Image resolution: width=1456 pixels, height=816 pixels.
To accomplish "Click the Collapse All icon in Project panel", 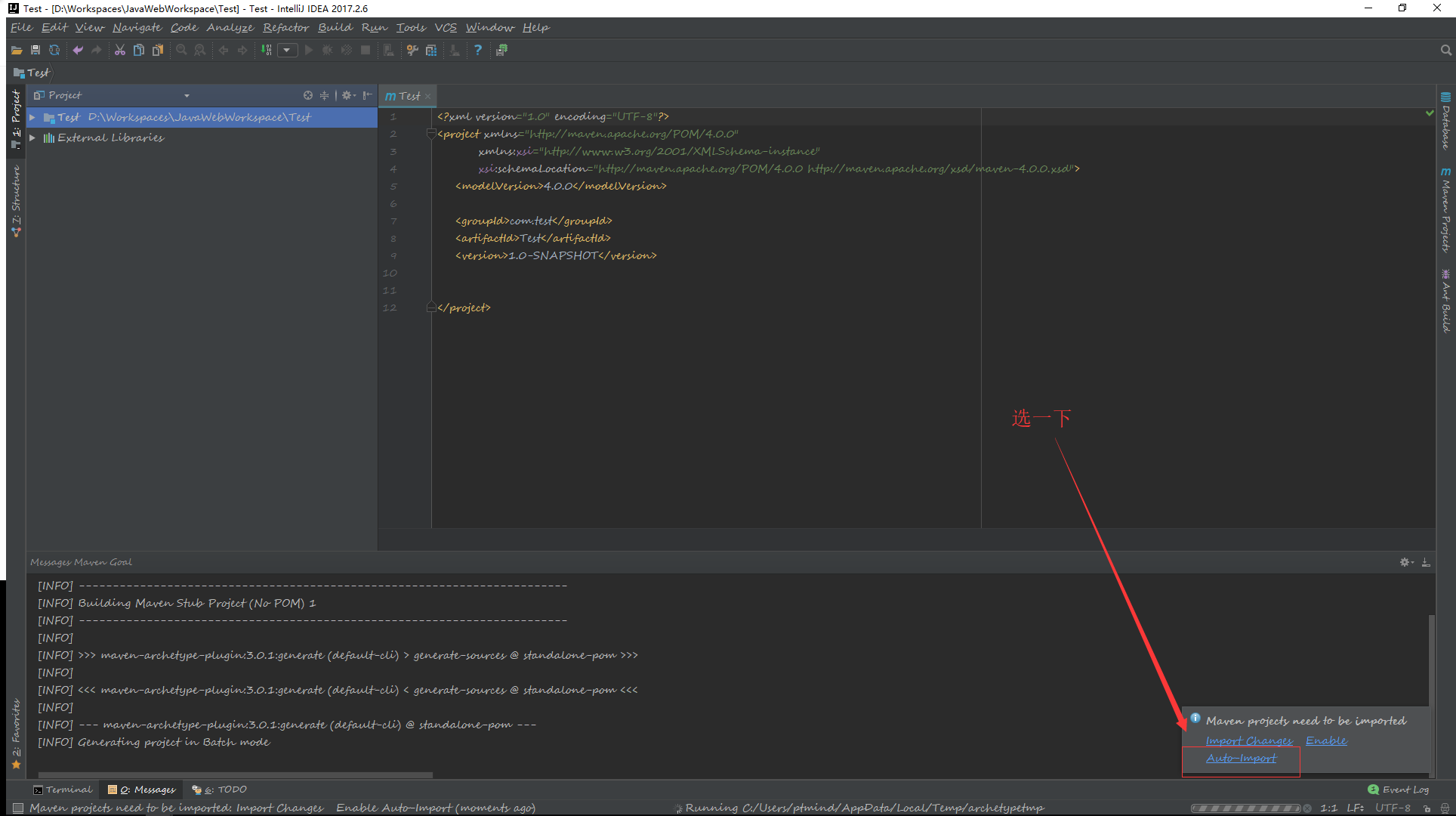I will (325, 95).
